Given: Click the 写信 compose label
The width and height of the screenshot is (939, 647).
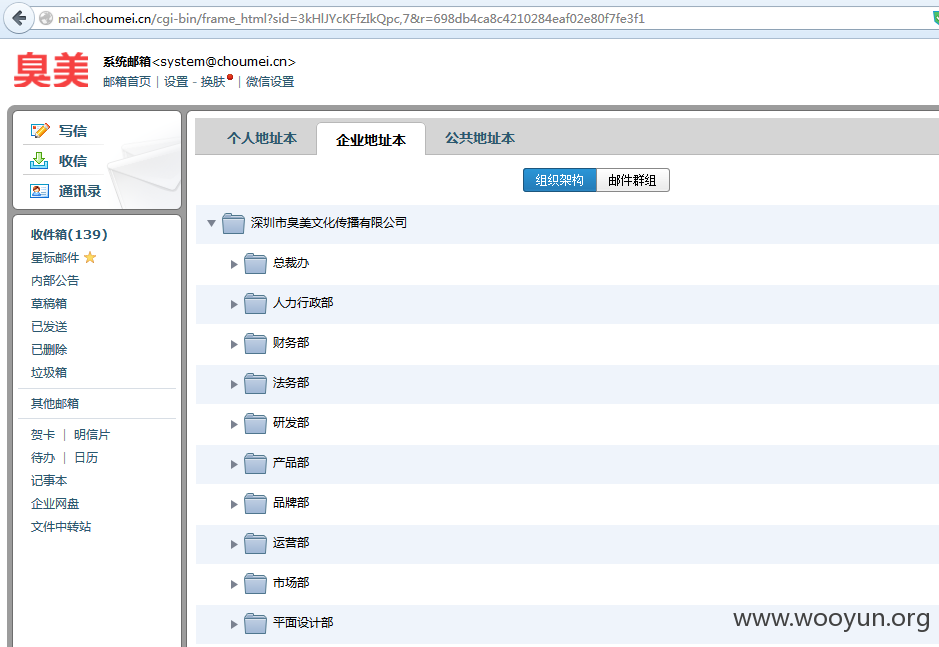Looking at the screenshot, I should [73, 131].
